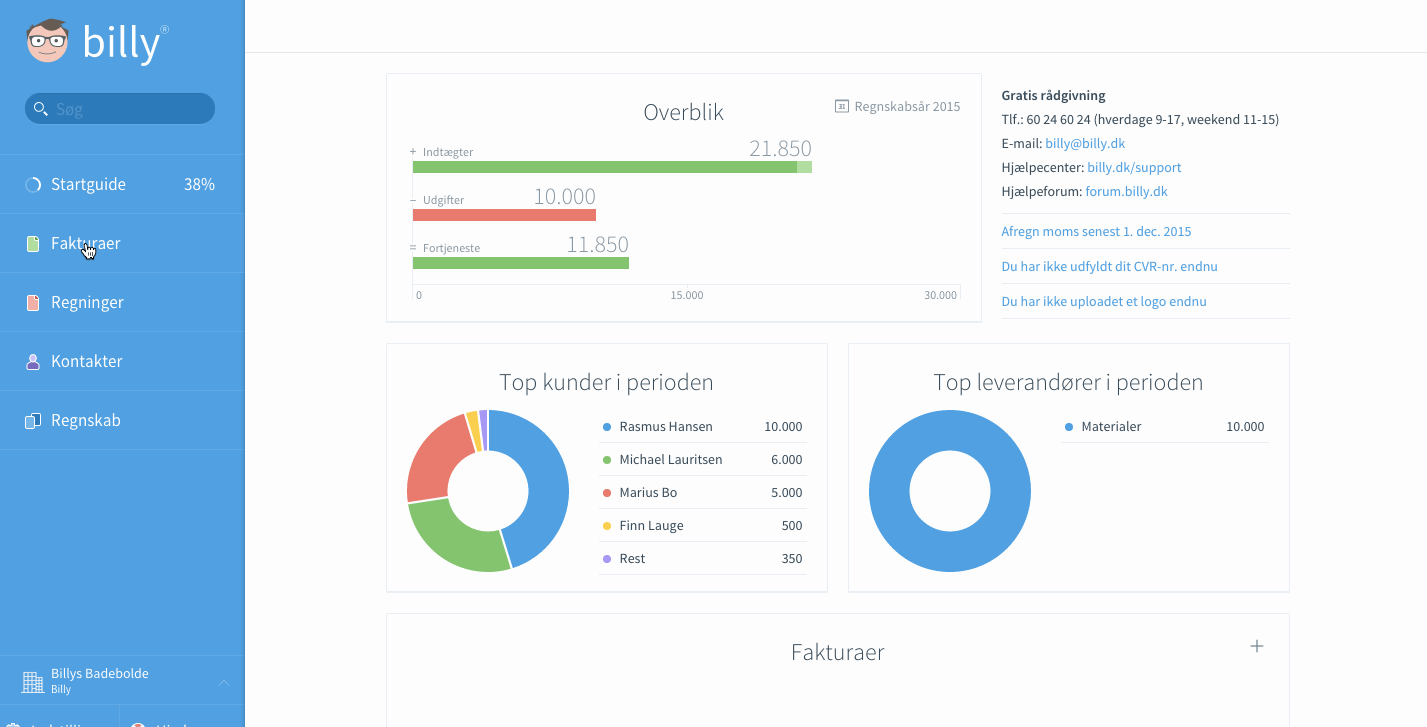Click 'Afregn moms senest 1. dec. 2015'

click(x=1096, y=232)
